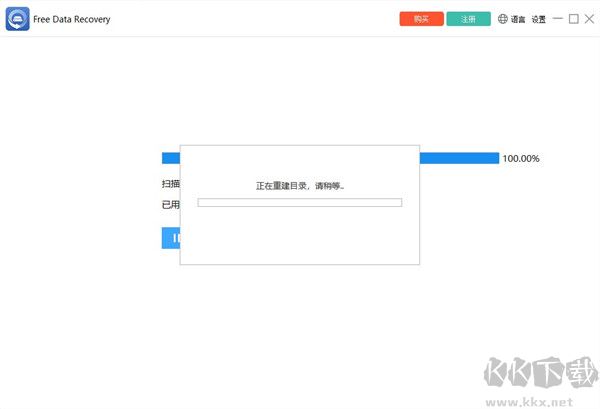Click the 扫描 label left of the dialog
600x409 pixels.
click(x=171, y=184)
